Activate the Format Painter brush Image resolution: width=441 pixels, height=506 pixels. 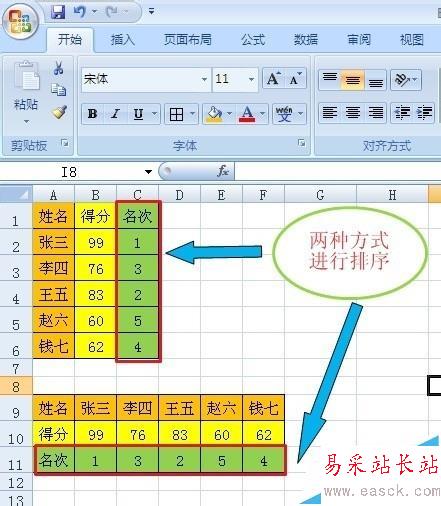pyautogui.click(x=59, y=112)
